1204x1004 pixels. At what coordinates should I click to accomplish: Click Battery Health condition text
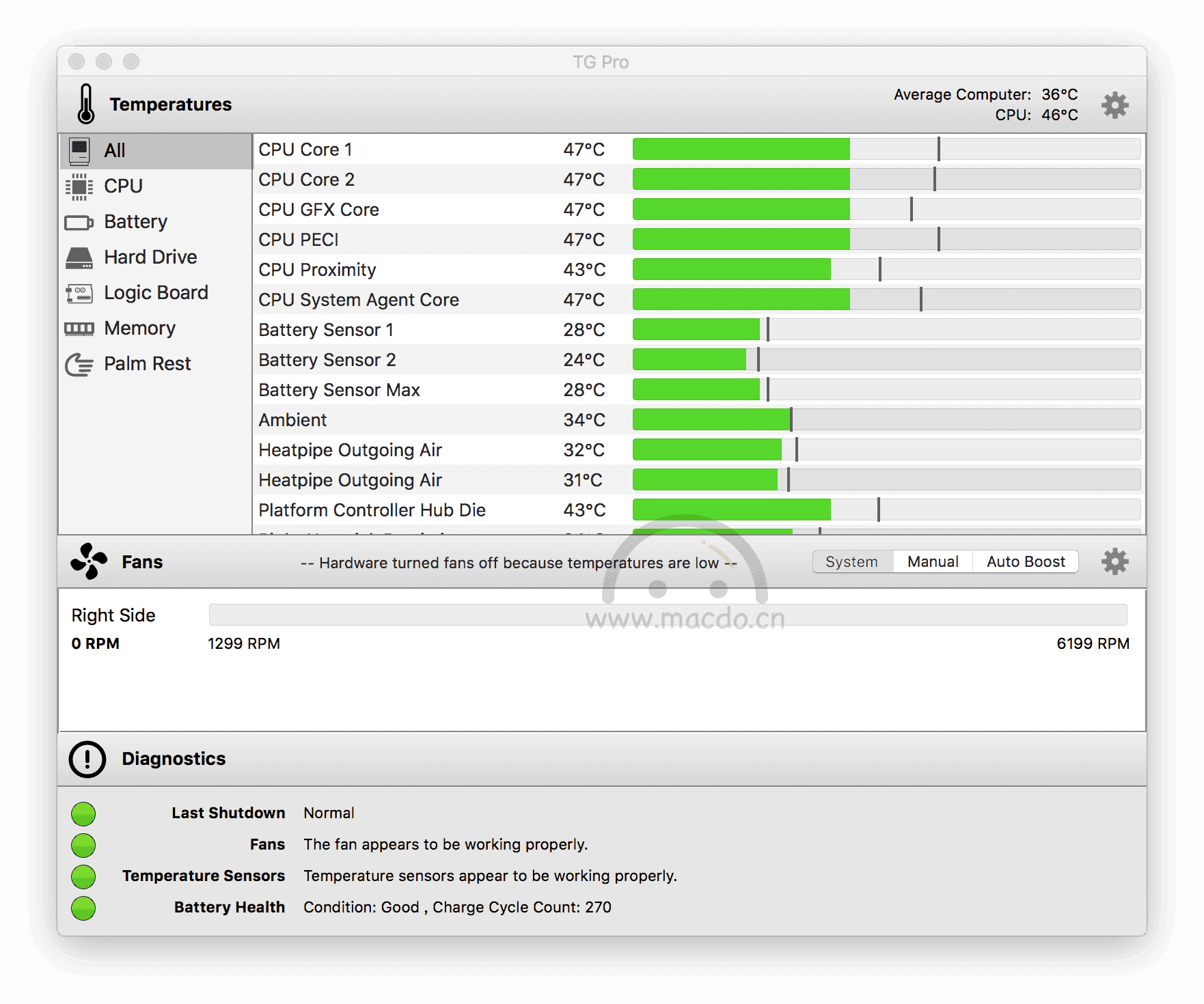coord(457,907)
